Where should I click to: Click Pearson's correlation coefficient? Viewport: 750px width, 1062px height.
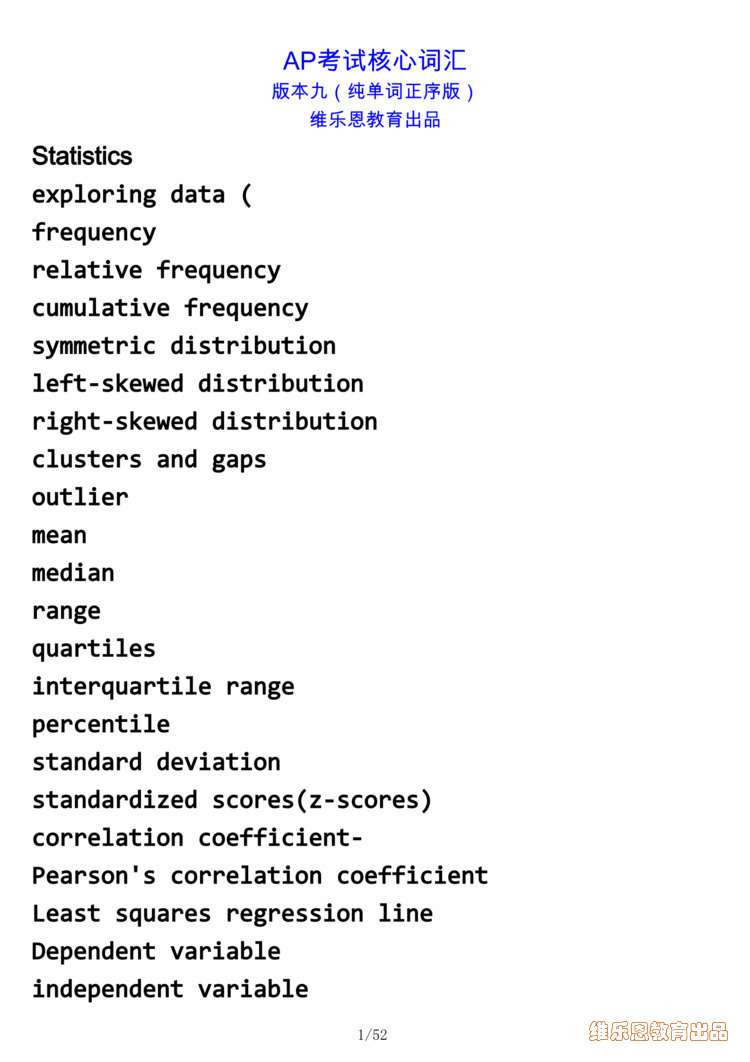(260, 876)
